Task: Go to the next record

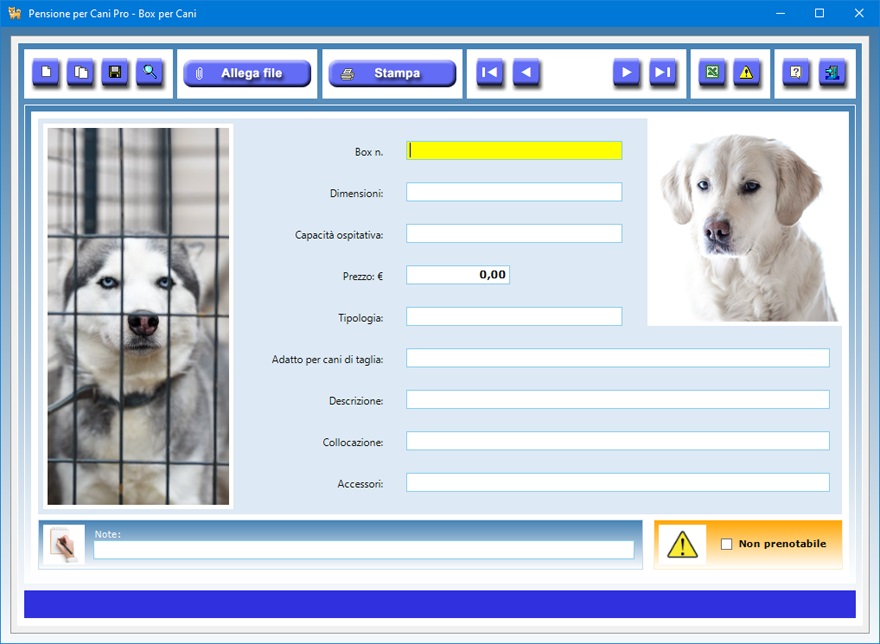Action: pyautogui.click(x=627, y=72)
